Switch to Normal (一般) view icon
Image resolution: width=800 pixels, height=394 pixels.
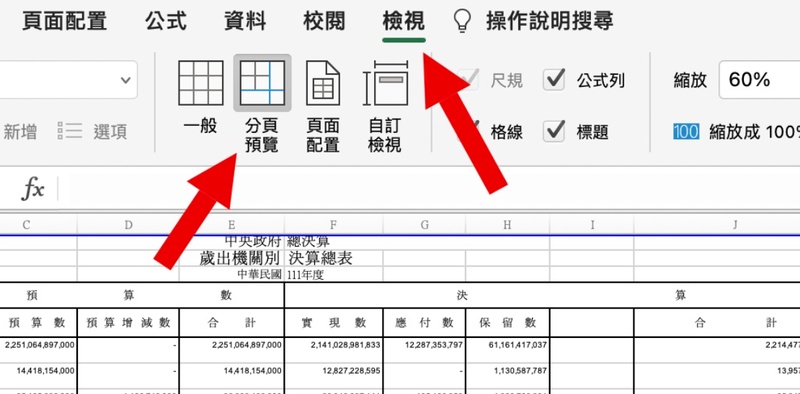201,83
